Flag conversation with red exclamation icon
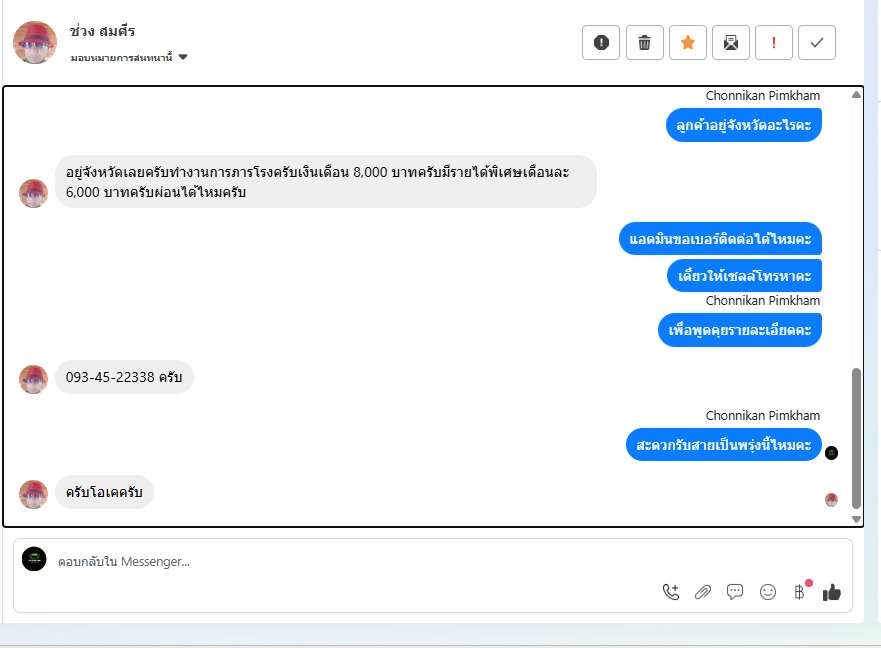The width and height of the screenshot is (881, 648). coord(774,42)
